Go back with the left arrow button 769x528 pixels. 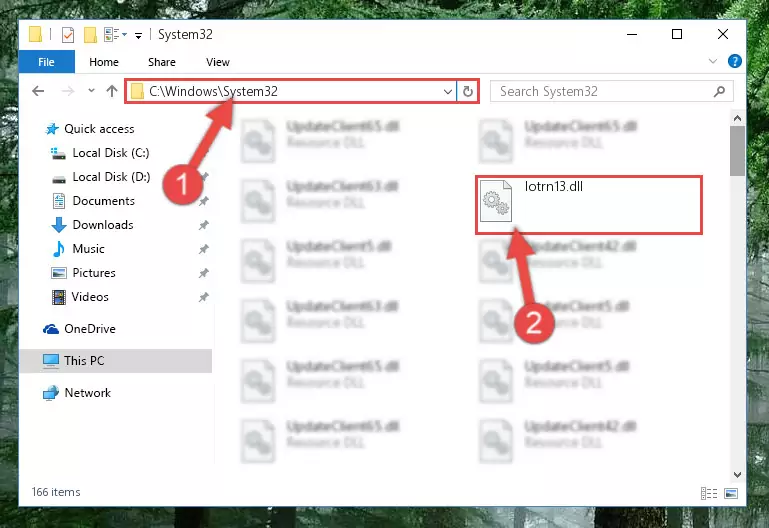[x=38, y=91]
